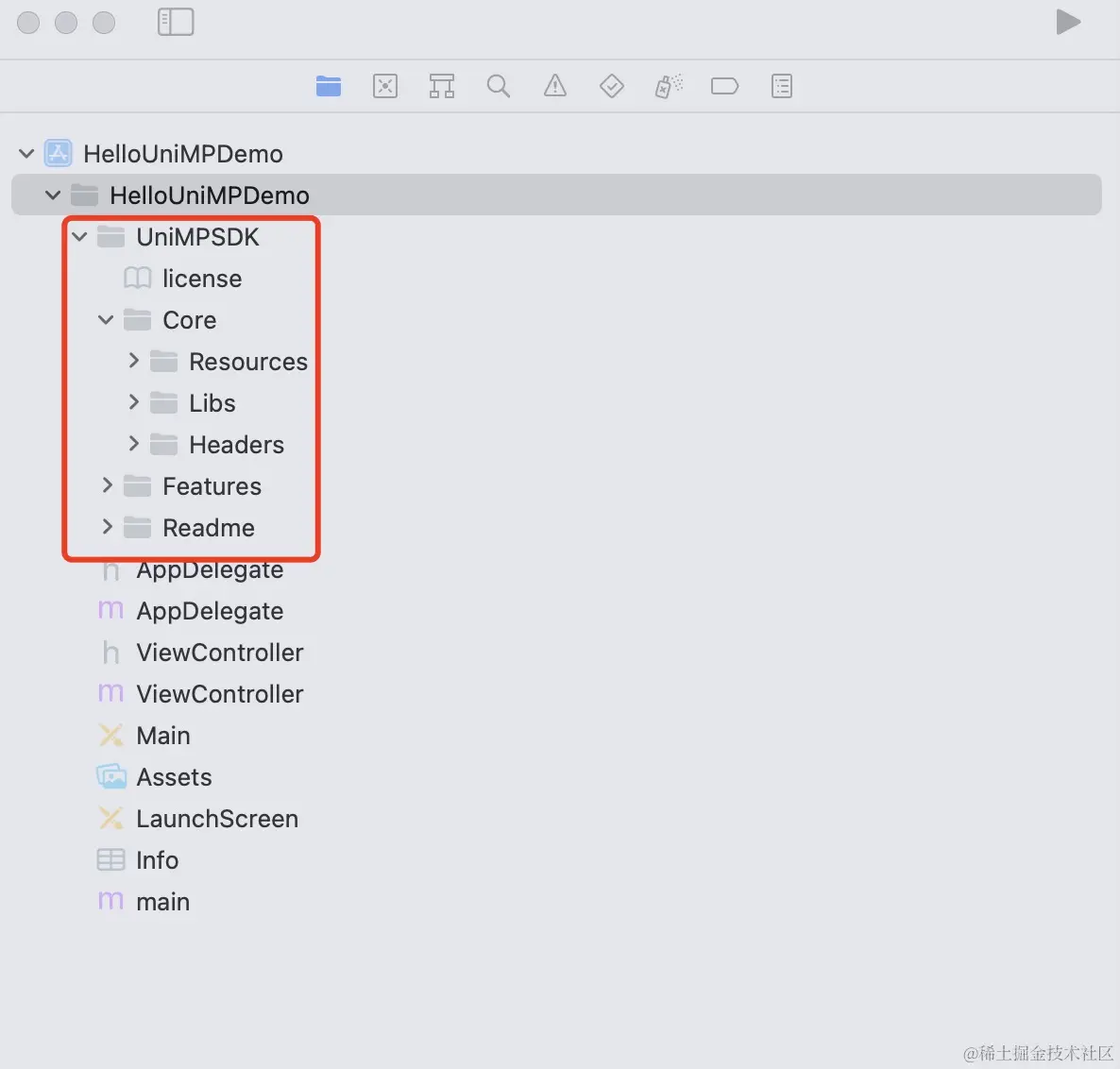Run the project with the play button
The width and height of the screenshot is (1120, 1069).
pyautogui.click(x=1068, y=22)
